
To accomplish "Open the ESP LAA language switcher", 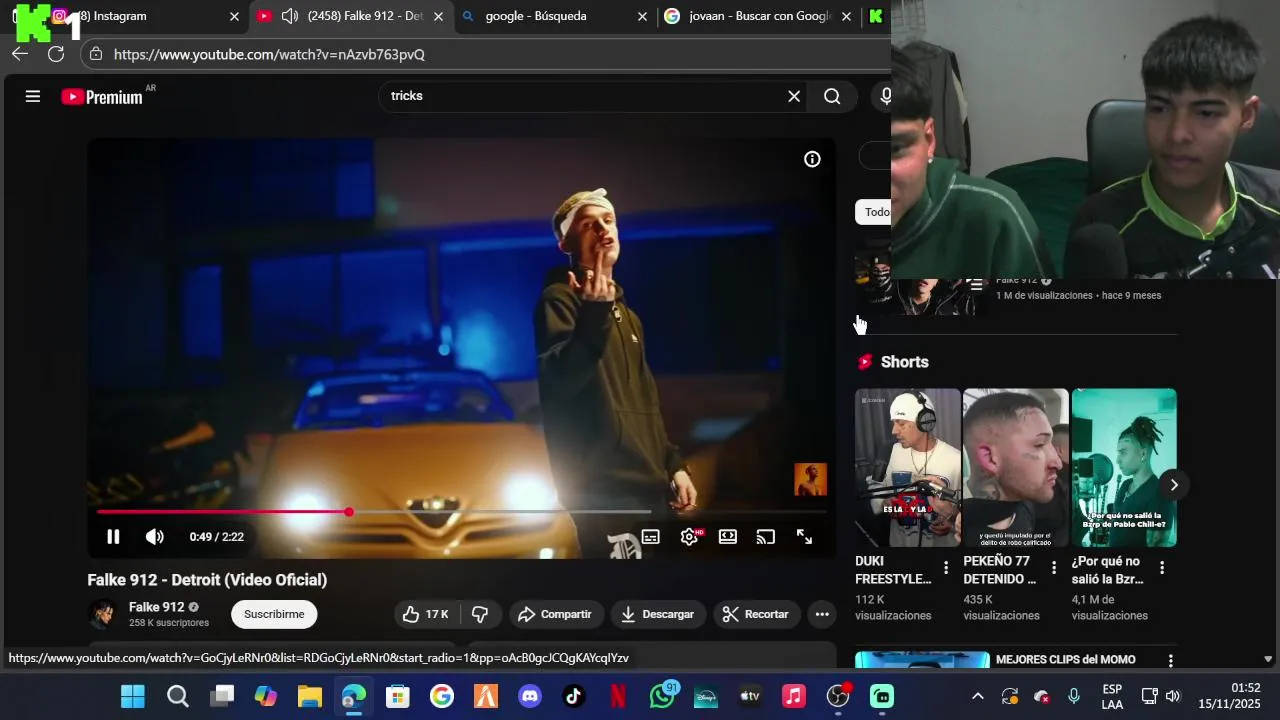I will [x=1112, y=696].
